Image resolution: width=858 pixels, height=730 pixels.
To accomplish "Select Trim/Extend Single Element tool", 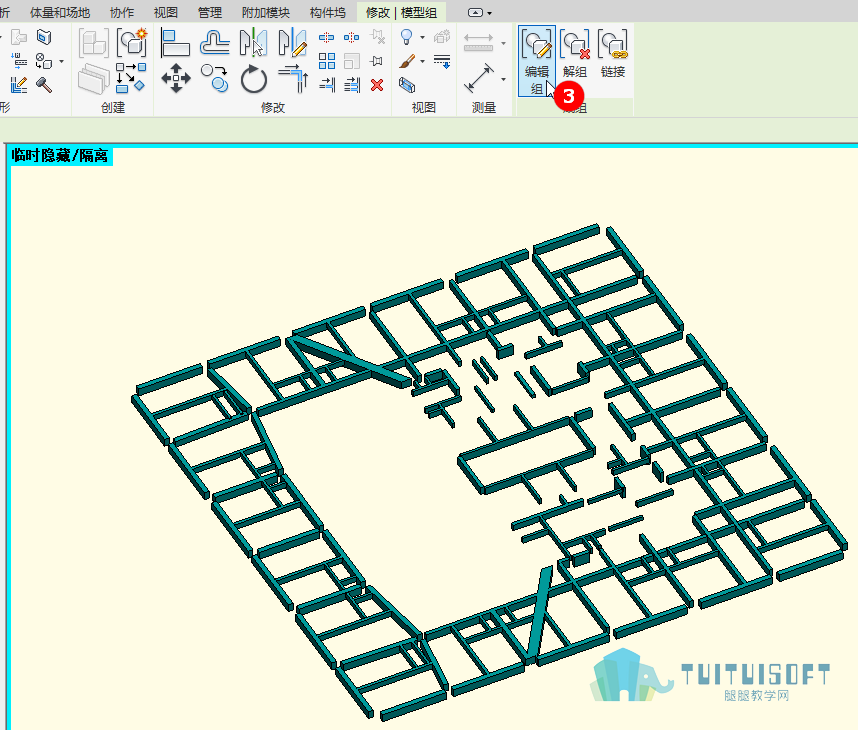I will pyautogui.click(x=327, y=85).
